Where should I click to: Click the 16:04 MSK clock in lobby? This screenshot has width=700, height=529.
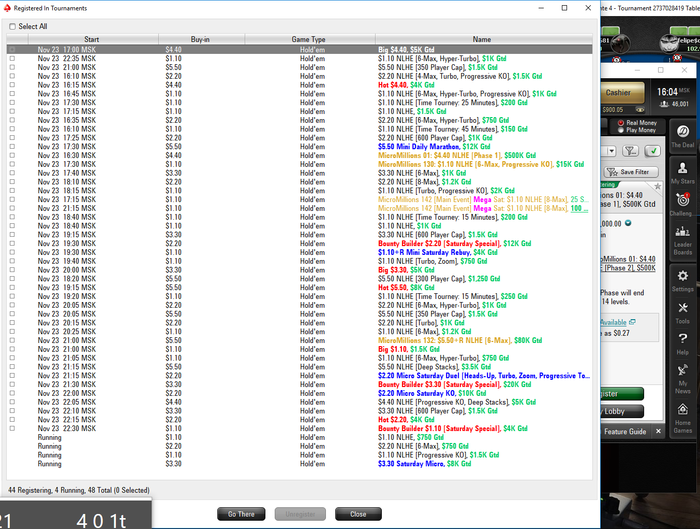pyautogui.click(x=673, y=92)
